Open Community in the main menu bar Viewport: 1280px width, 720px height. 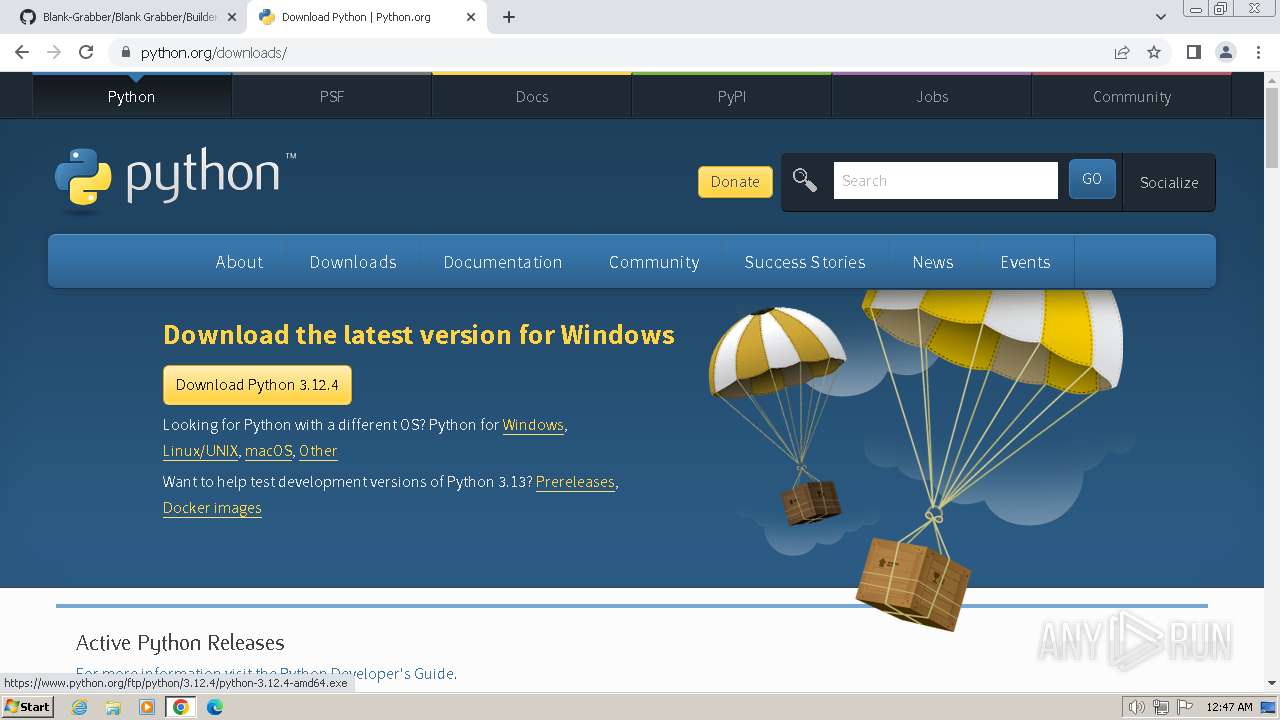[654, 262]
